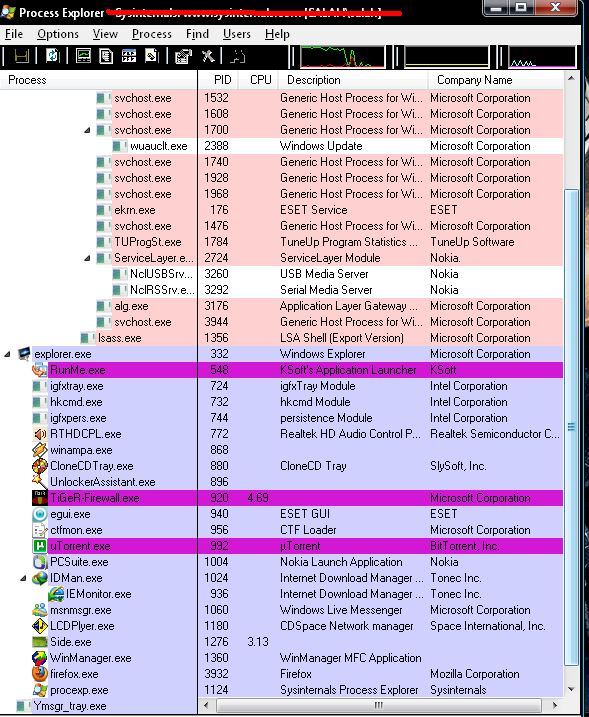This screenshot has width=589, height=717.
Task: Sort by the PID column header
Action: tap(218, 80)
